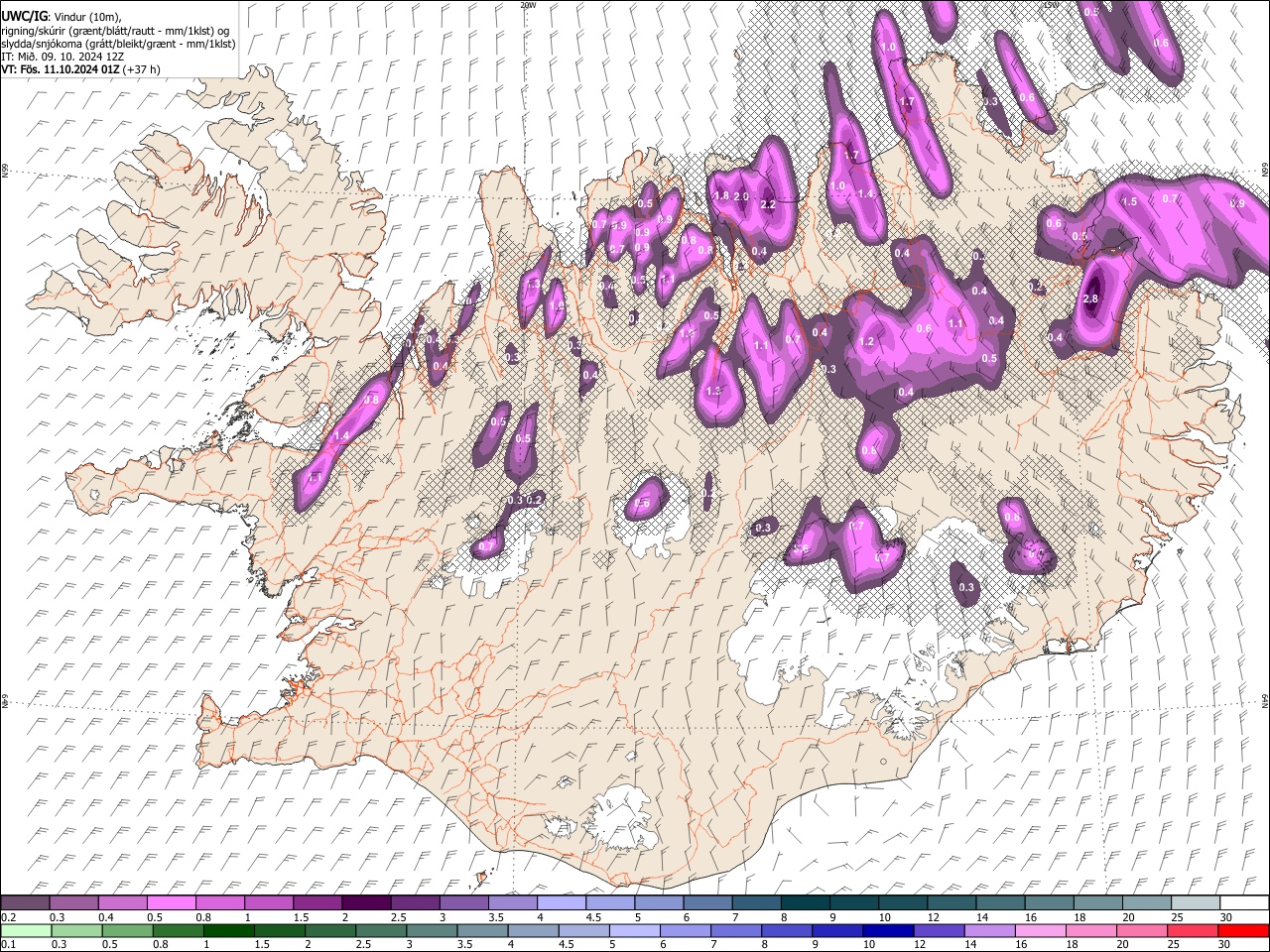Screen dimensions: 1270x952
Task: Select the bright pink 0.5 swatch in top legend row
Action: [171, 902]
